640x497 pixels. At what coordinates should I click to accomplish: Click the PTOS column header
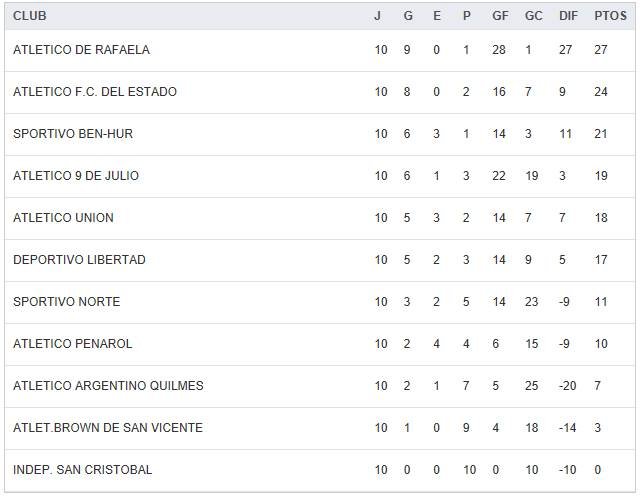[610, 16]
